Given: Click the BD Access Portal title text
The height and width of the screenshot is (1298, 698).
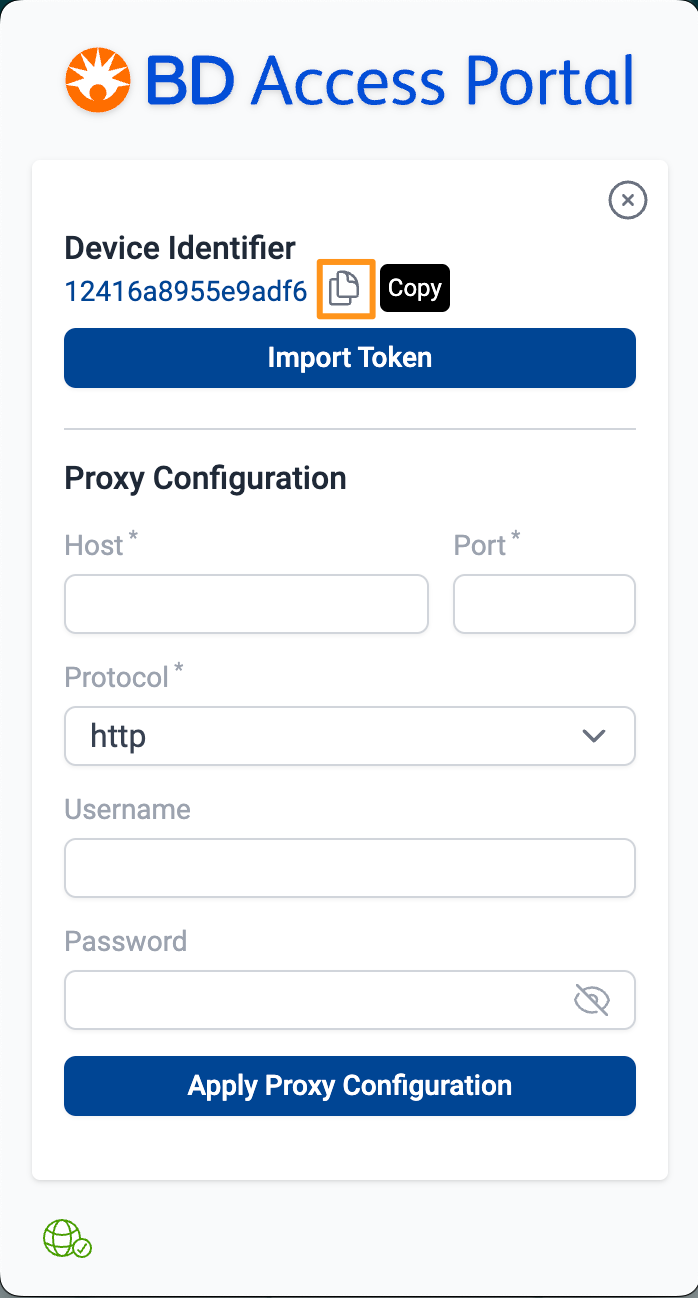Looking at the screenshot, I should tap(390, 80).
